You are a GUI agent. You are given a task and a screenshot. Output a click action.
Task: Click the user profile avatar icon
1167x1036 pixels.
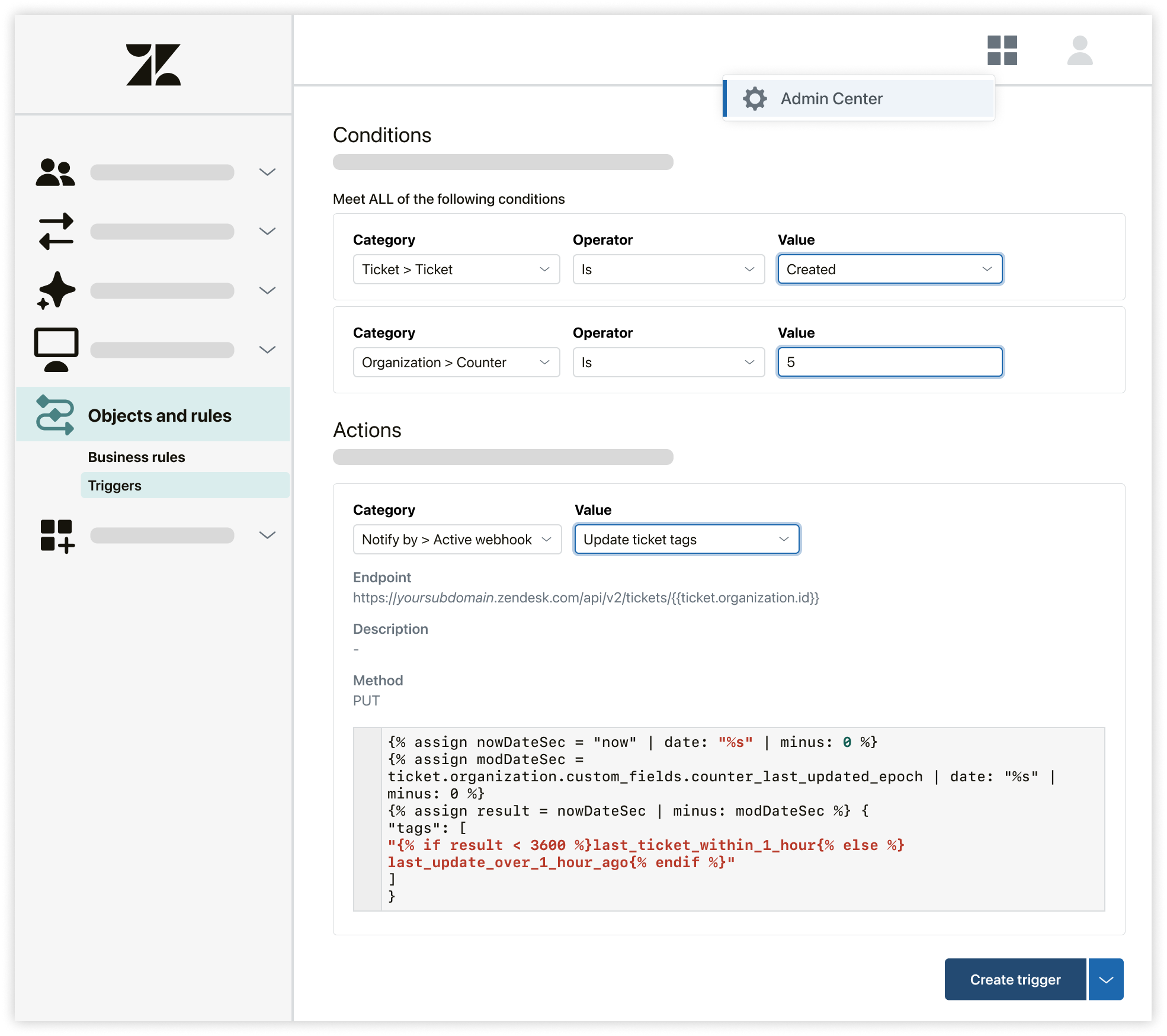[x=1079, y=50]
